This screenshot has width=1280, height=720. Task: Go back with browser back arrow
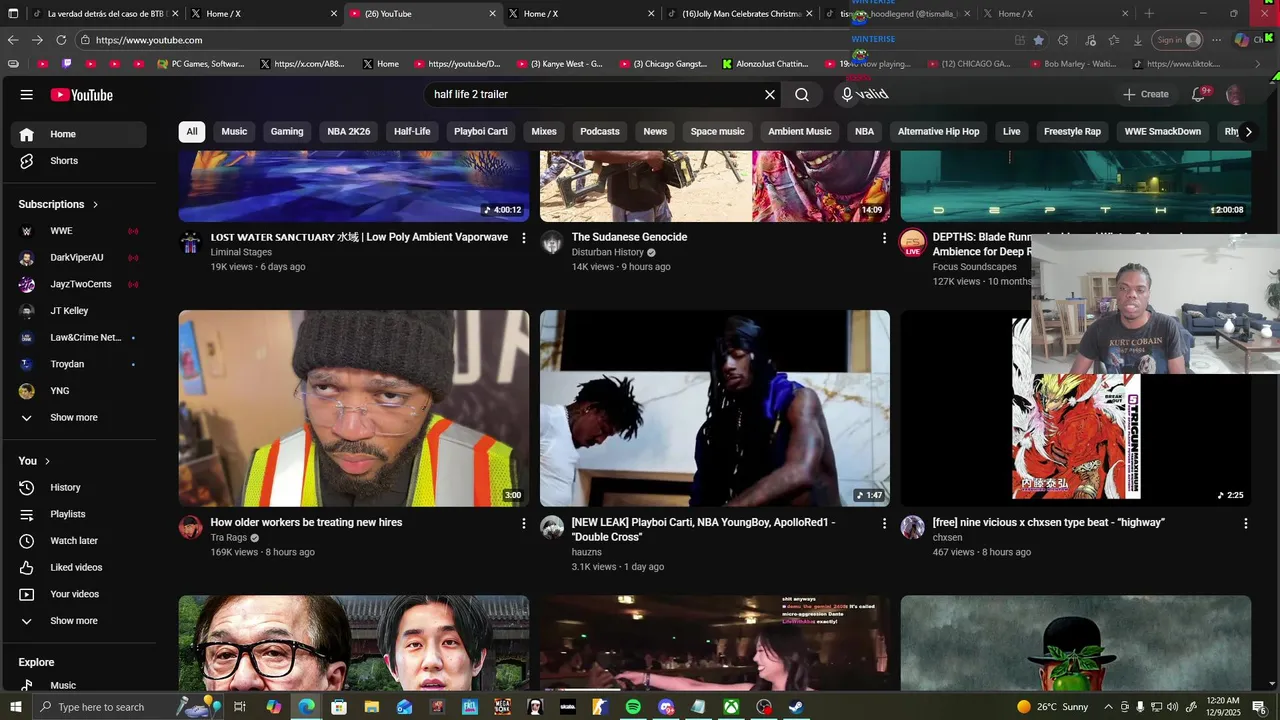pyautogui.click(x=13, y=40)
